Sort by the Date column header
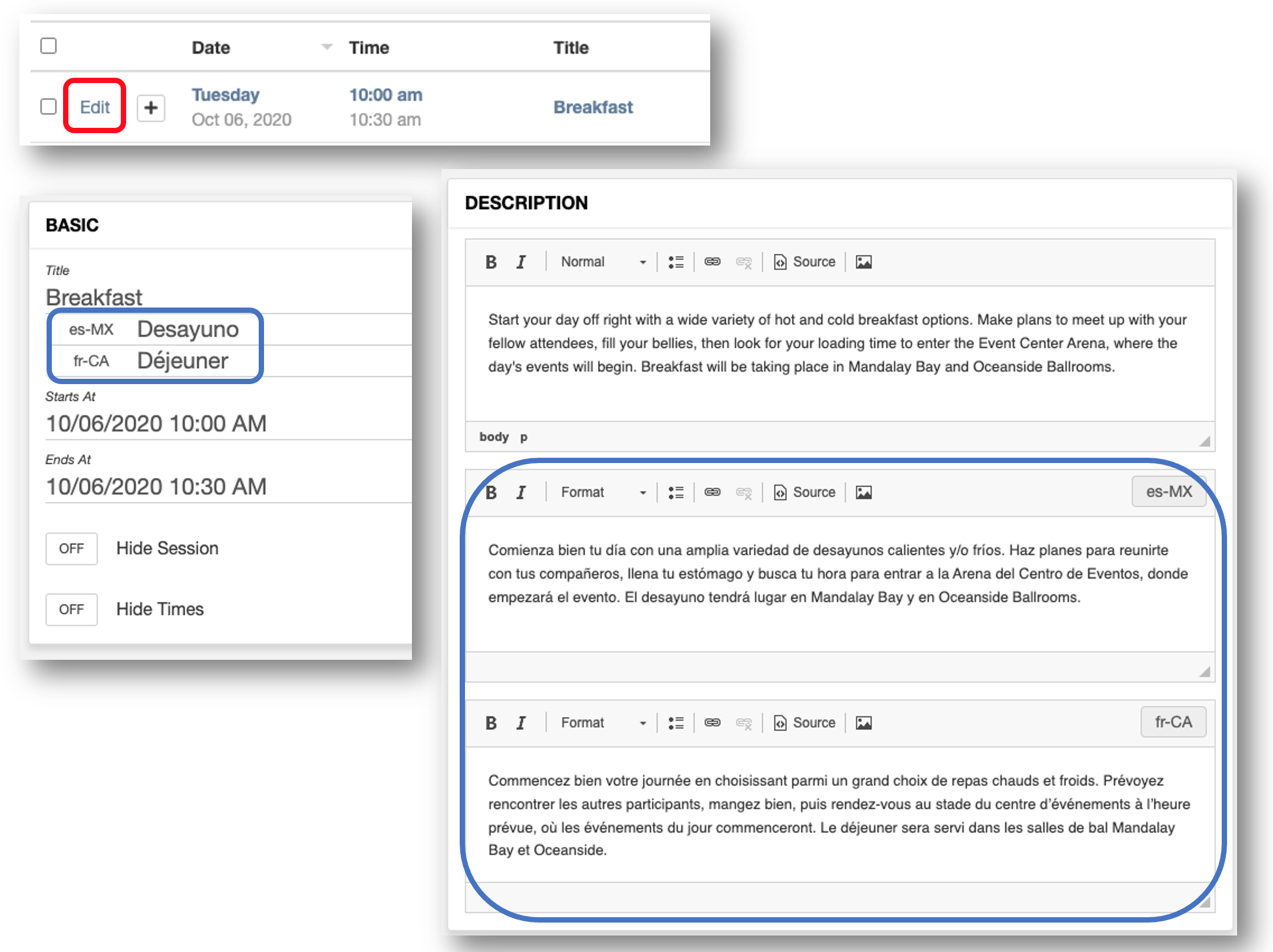 211,47
